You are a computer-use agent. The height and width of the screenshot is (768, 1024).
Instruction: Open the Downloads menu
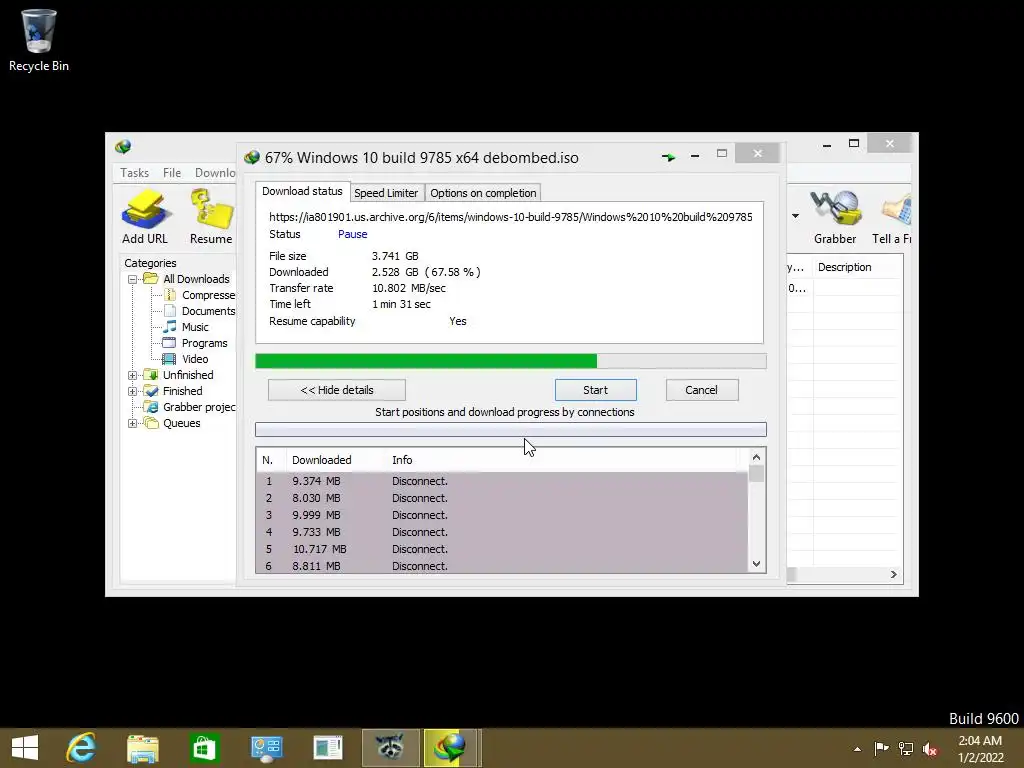(x=215, y=172)
